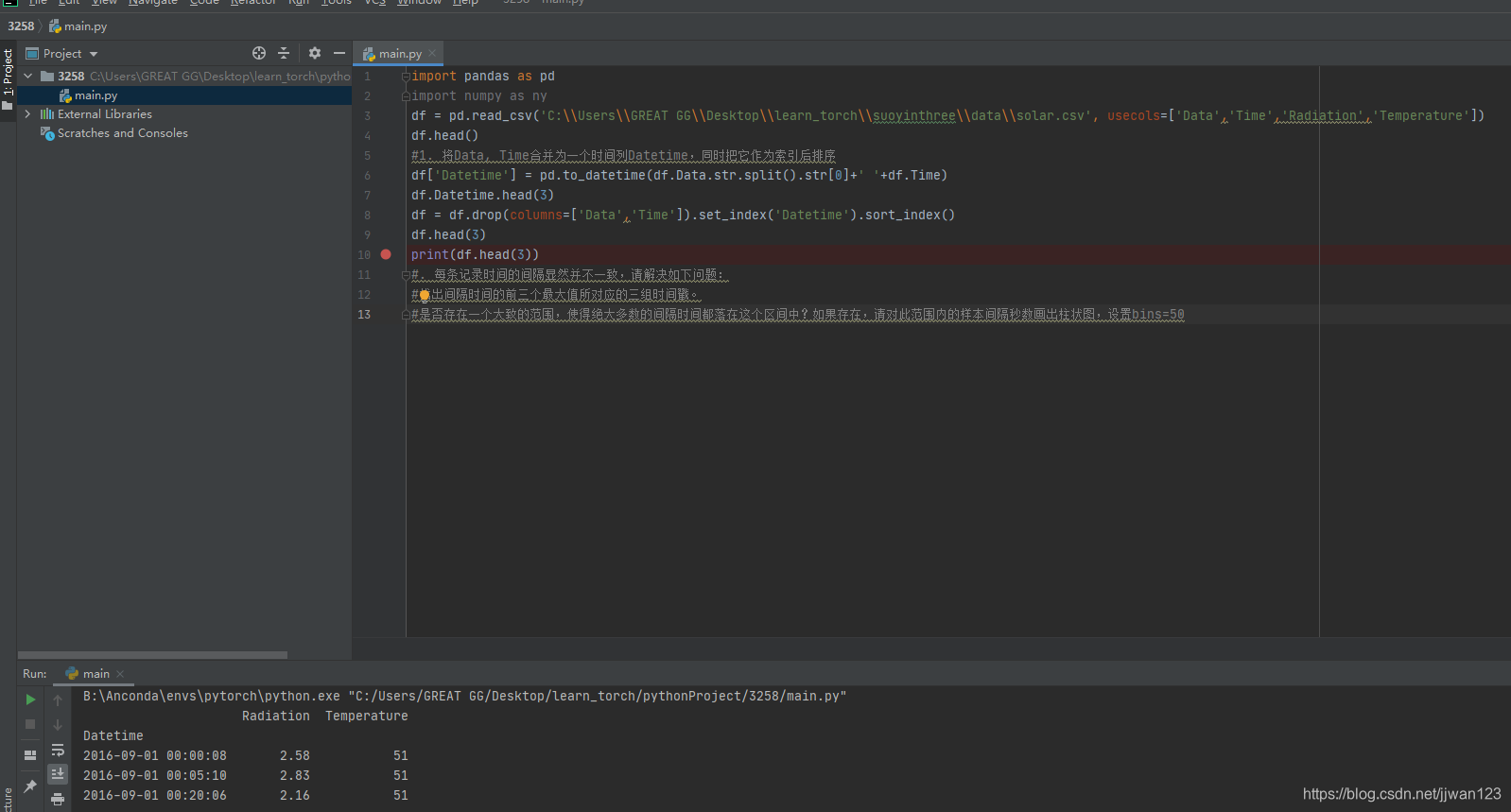This screenshot has height=812, width=1511.
Task: Toggle the breakpoint on line 10
Action: pos(386,254)
